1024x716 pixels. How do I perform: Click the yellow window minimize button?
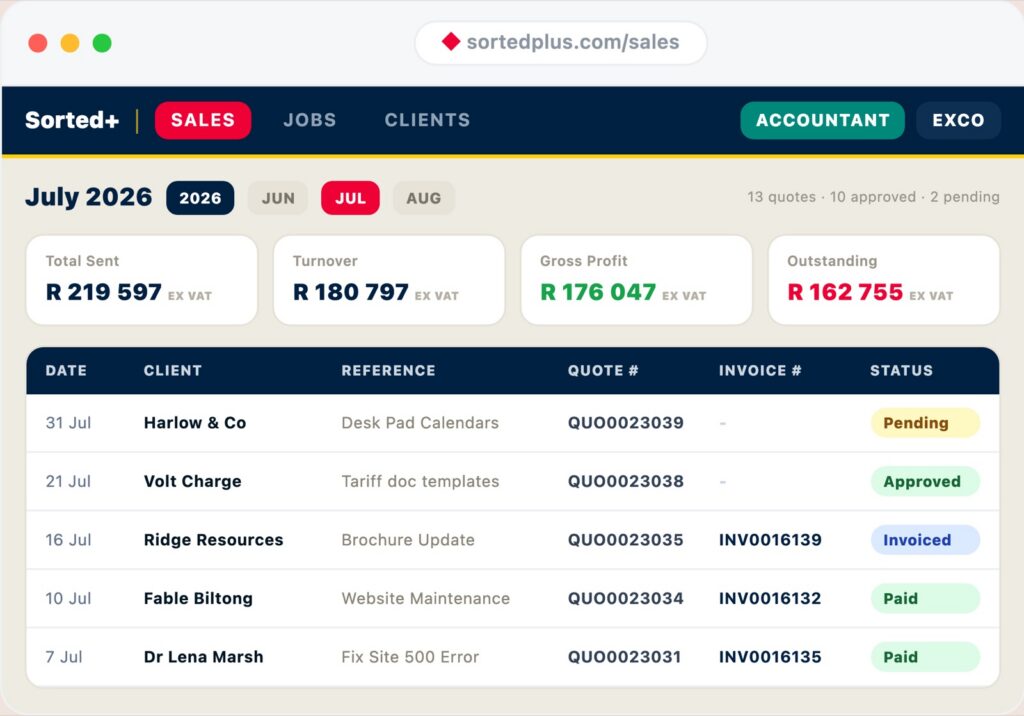70,43
